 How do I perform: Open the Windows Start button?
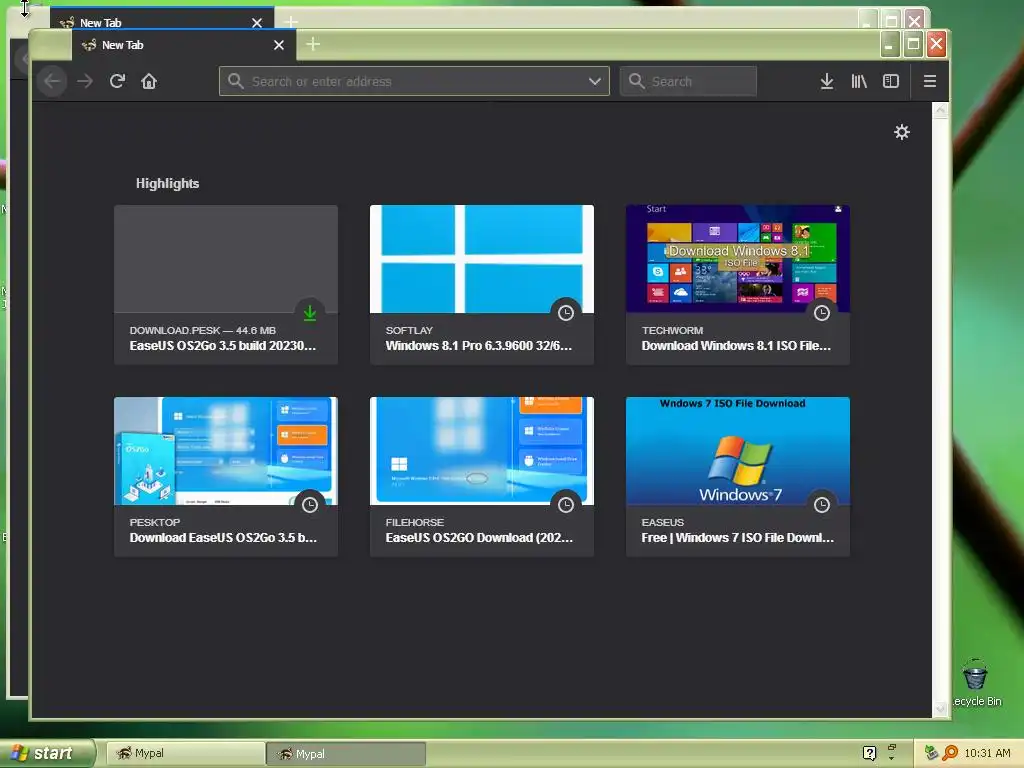coord(46,753)
